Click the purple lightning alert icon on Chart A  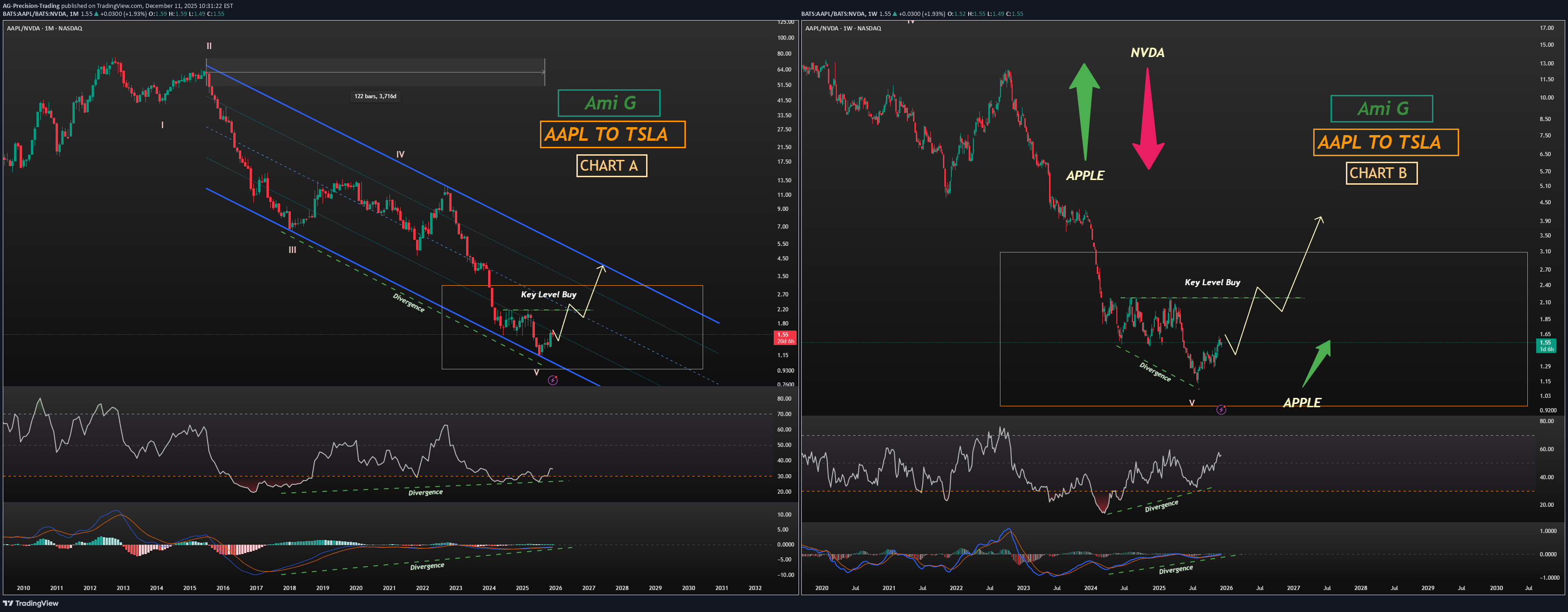point(553,380)
